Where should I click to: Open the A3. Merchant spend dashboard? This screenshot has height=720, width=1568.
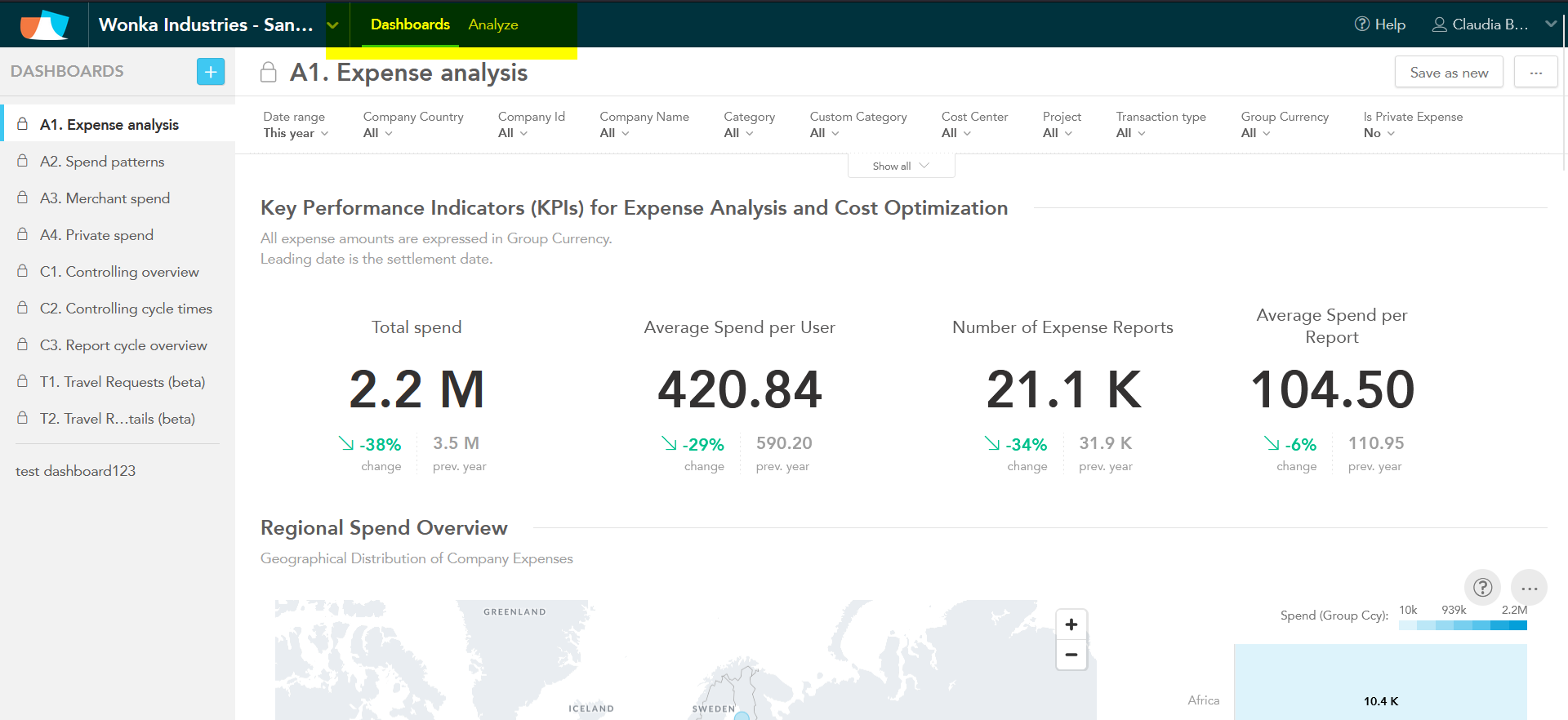pyautogui.click(x=105, y=198)
